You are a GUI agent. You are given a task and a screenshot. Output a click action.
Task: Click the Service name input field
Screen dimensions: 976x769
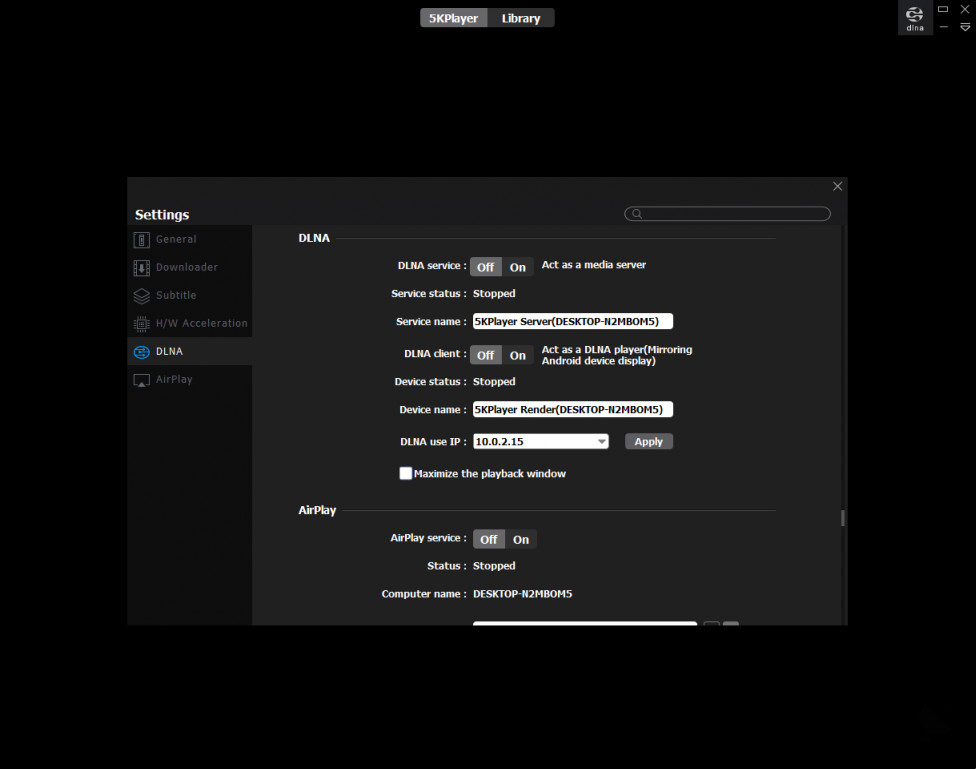pos(573,321)
